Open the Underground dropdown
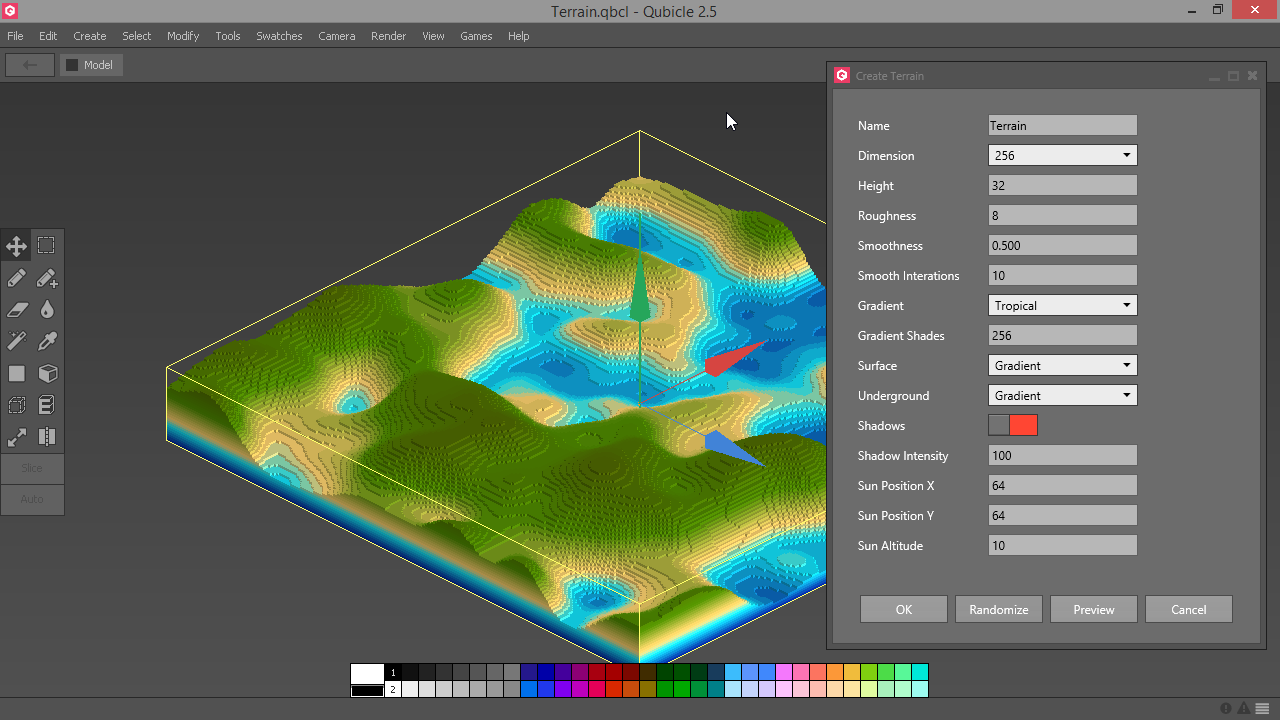 point(1062,396)
